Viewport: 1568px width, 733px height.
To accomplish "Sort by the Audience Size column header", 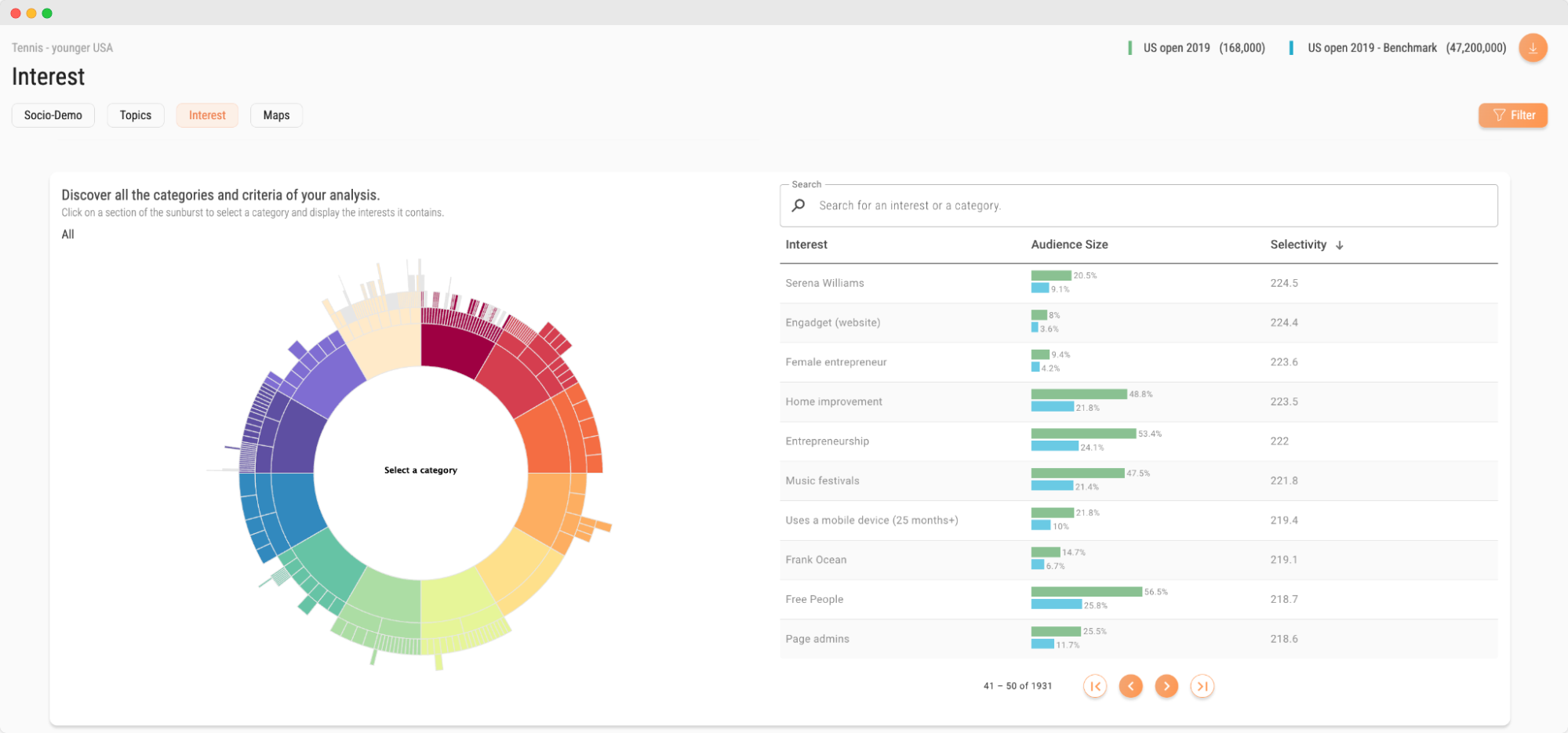I will coord(1069,245).
